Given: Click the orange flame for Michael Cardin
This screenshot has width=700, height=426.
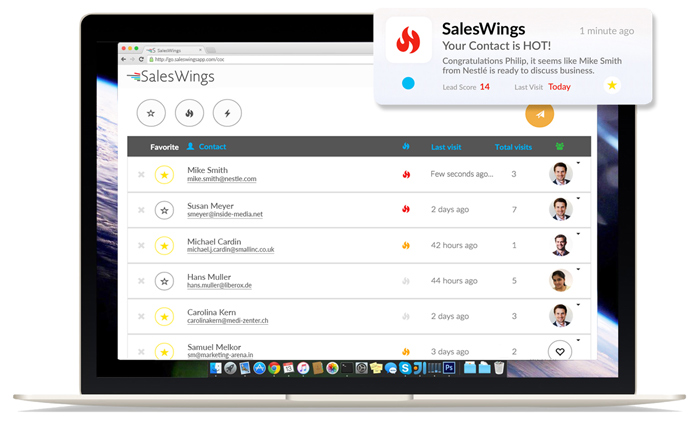Looking at the screenshot, I should tap(406, 245).
